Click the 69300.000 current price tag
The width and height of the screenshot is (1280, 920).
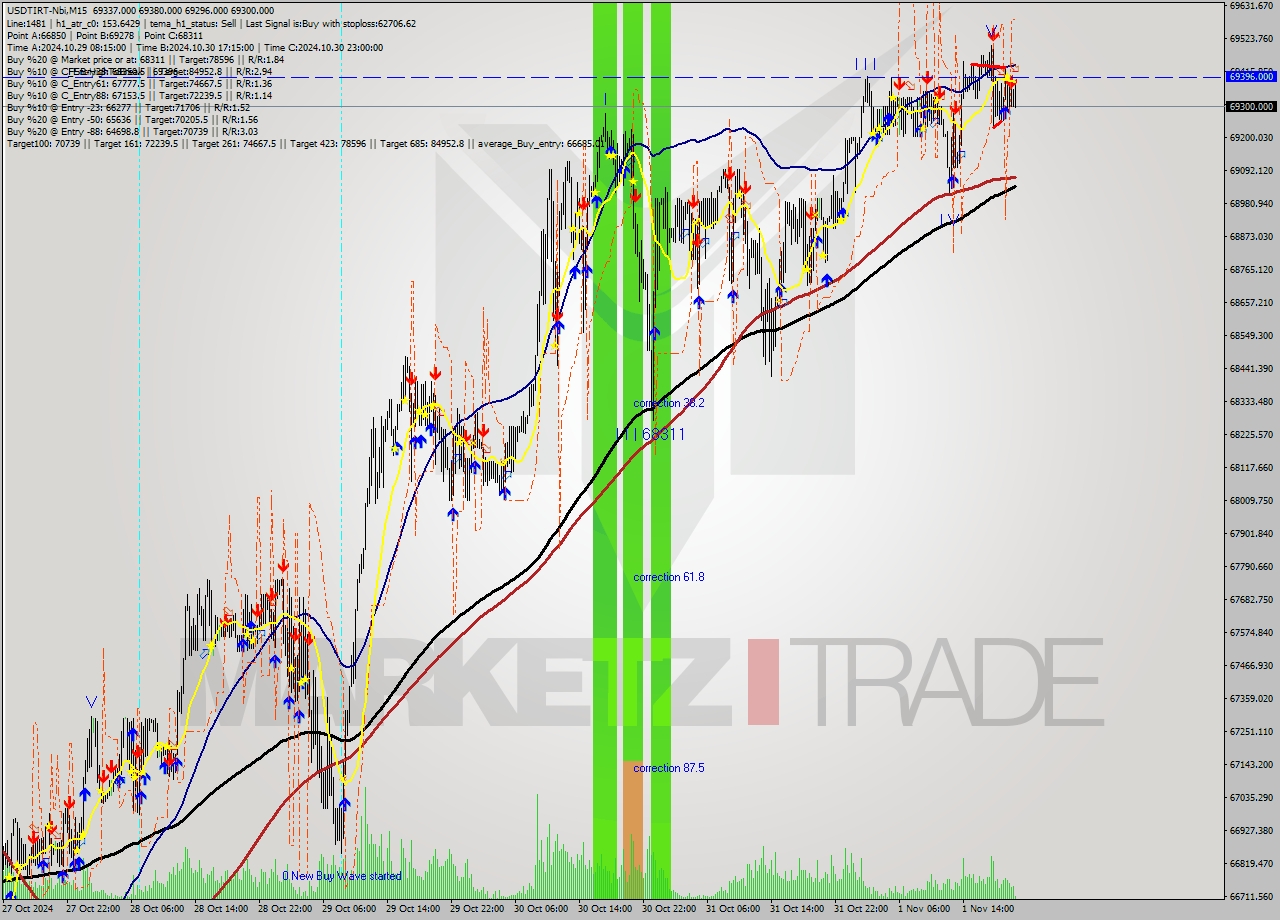coord(1252,106)
